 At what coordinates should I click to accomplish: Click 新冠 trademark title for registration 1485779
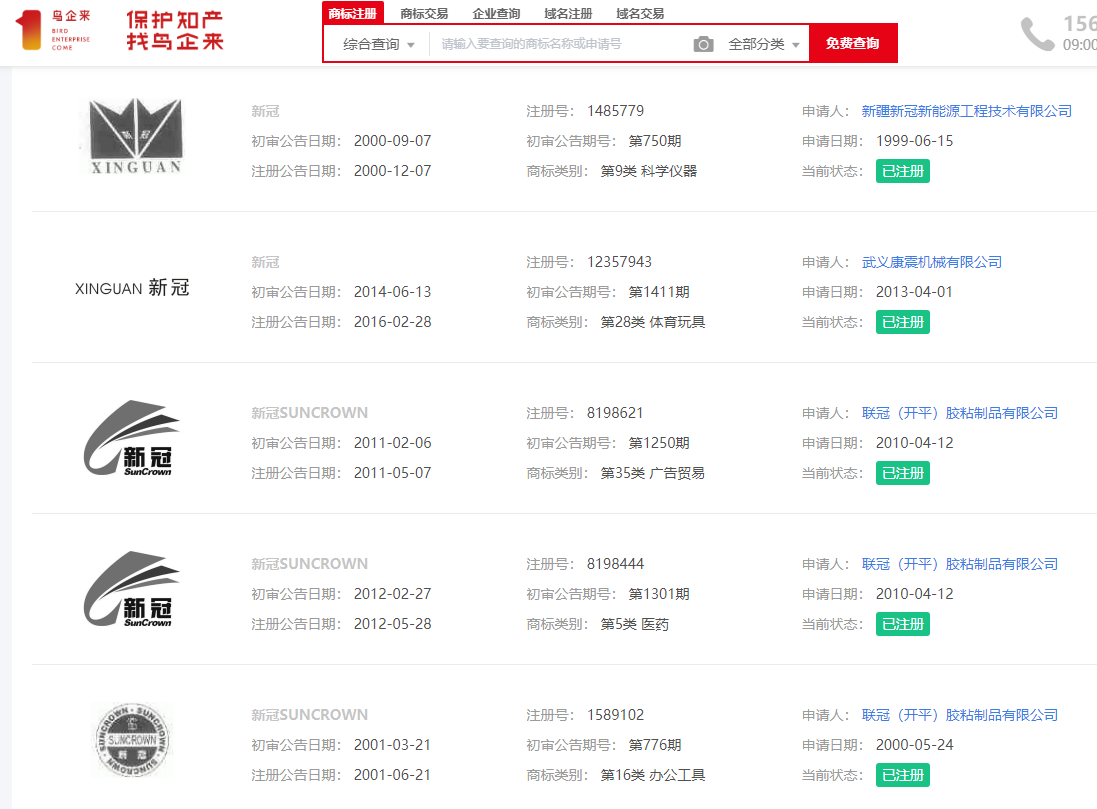(265, 111)
